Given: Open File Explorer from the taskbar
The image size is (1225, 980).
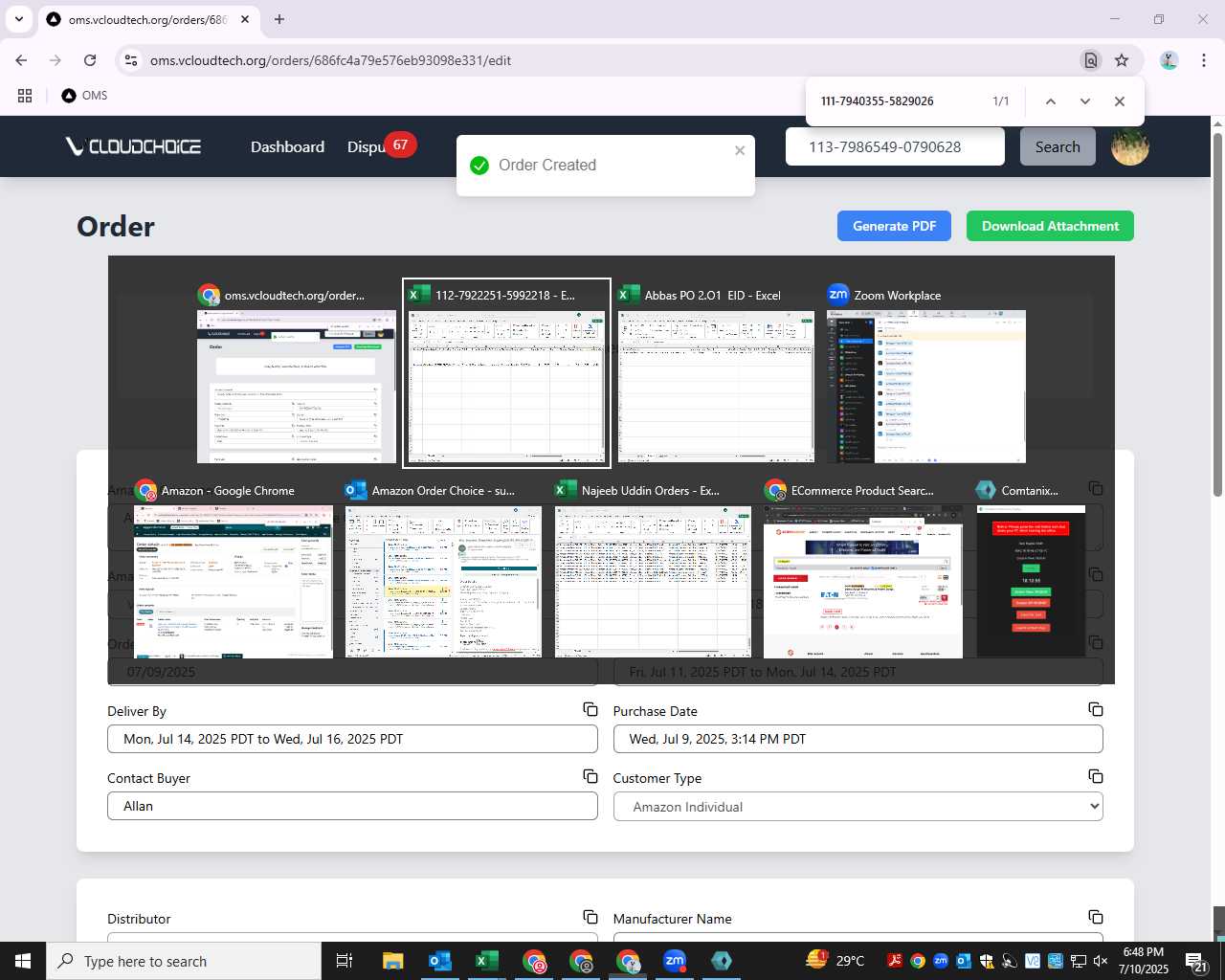Looking at the screenshot, I should pyautogui.click(x=393, y=961).
